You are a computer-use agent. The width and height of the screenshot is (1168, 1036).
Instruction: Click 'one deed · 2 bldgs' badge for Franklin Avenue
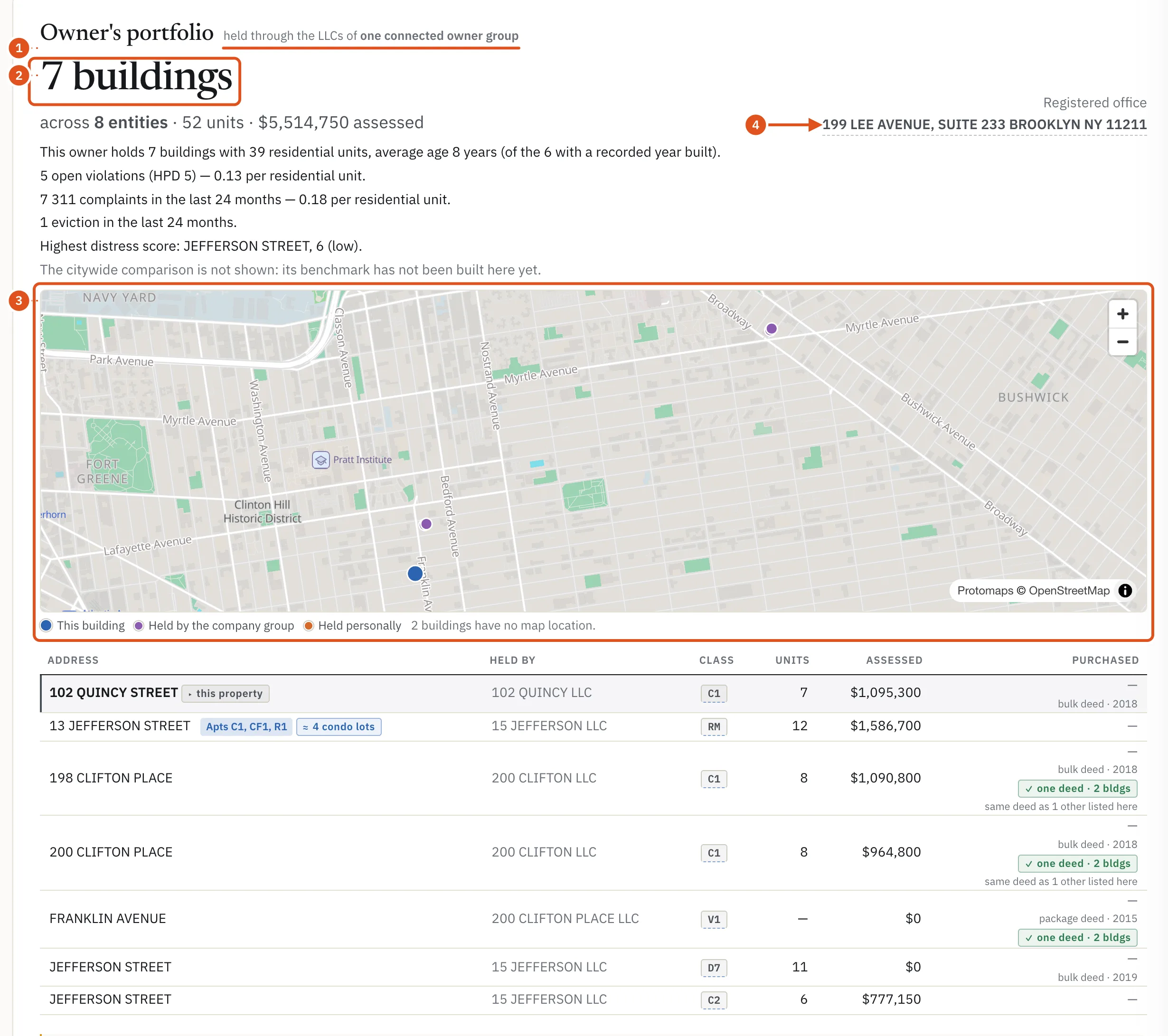coord(1077,937)
